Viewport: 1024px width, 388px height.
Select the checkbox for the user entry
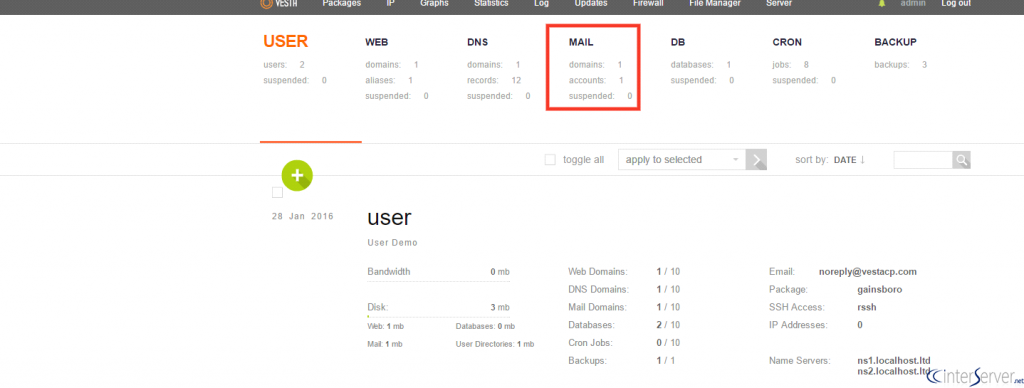pyautogui.click(x=278, y=193)
